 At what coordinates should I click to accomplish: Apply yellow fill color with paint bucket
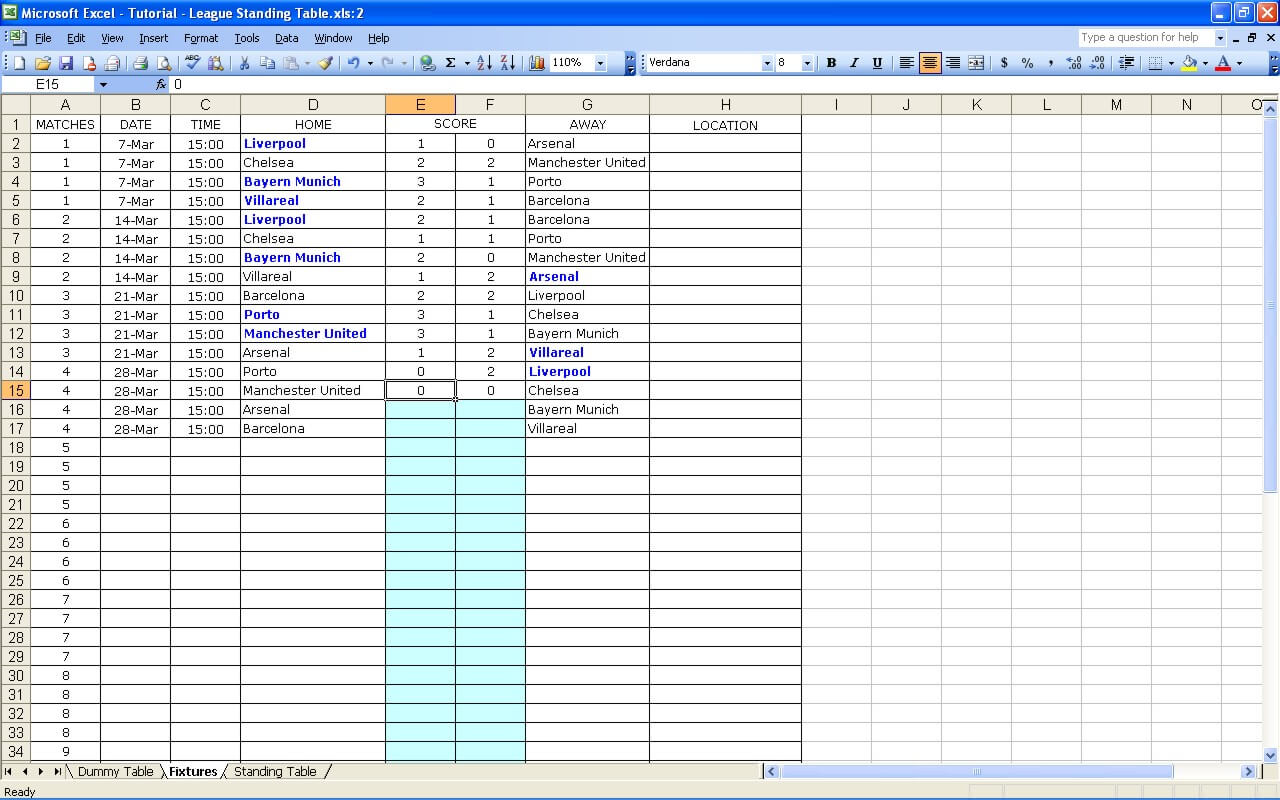[1189, 63]
